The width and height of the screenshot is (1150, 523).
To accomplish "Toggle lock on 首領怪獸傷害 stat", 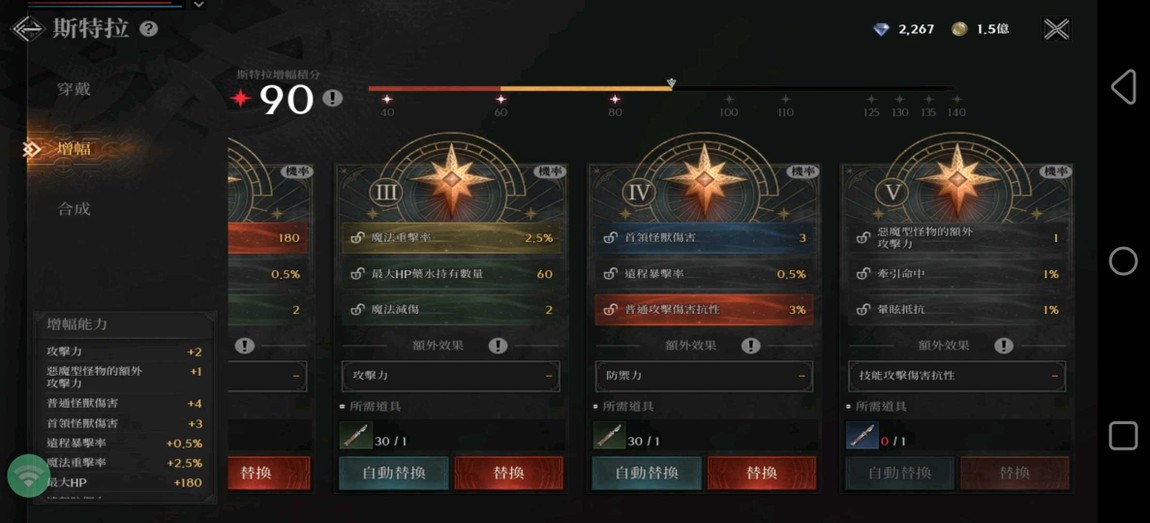I will (609, 238).
